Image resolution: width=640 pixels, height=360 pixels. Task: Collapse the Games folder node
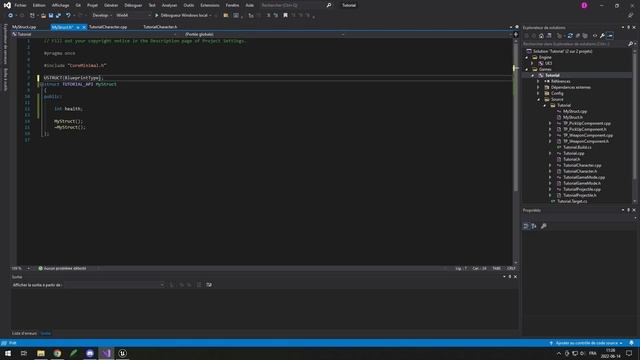[527, 69]
